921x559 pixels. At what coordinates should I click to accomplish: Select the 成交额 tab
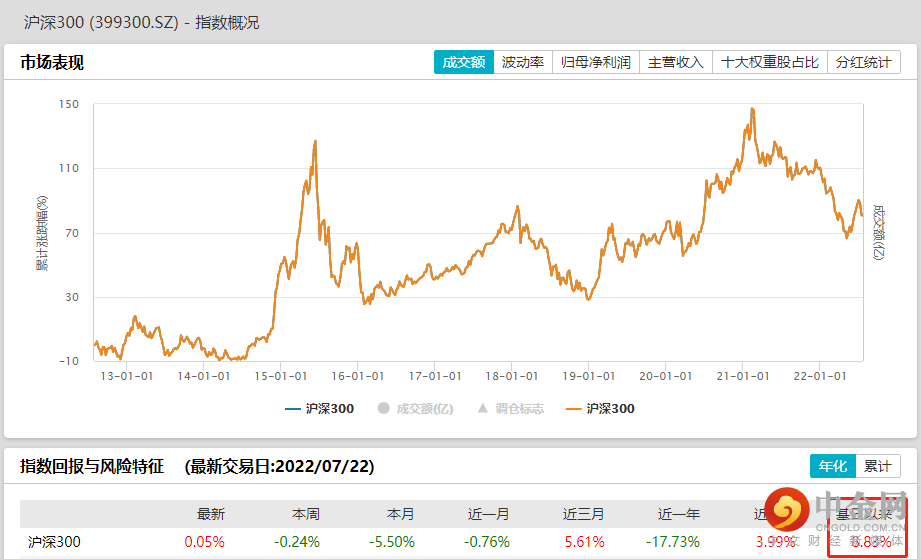click(x=464, y=62)
